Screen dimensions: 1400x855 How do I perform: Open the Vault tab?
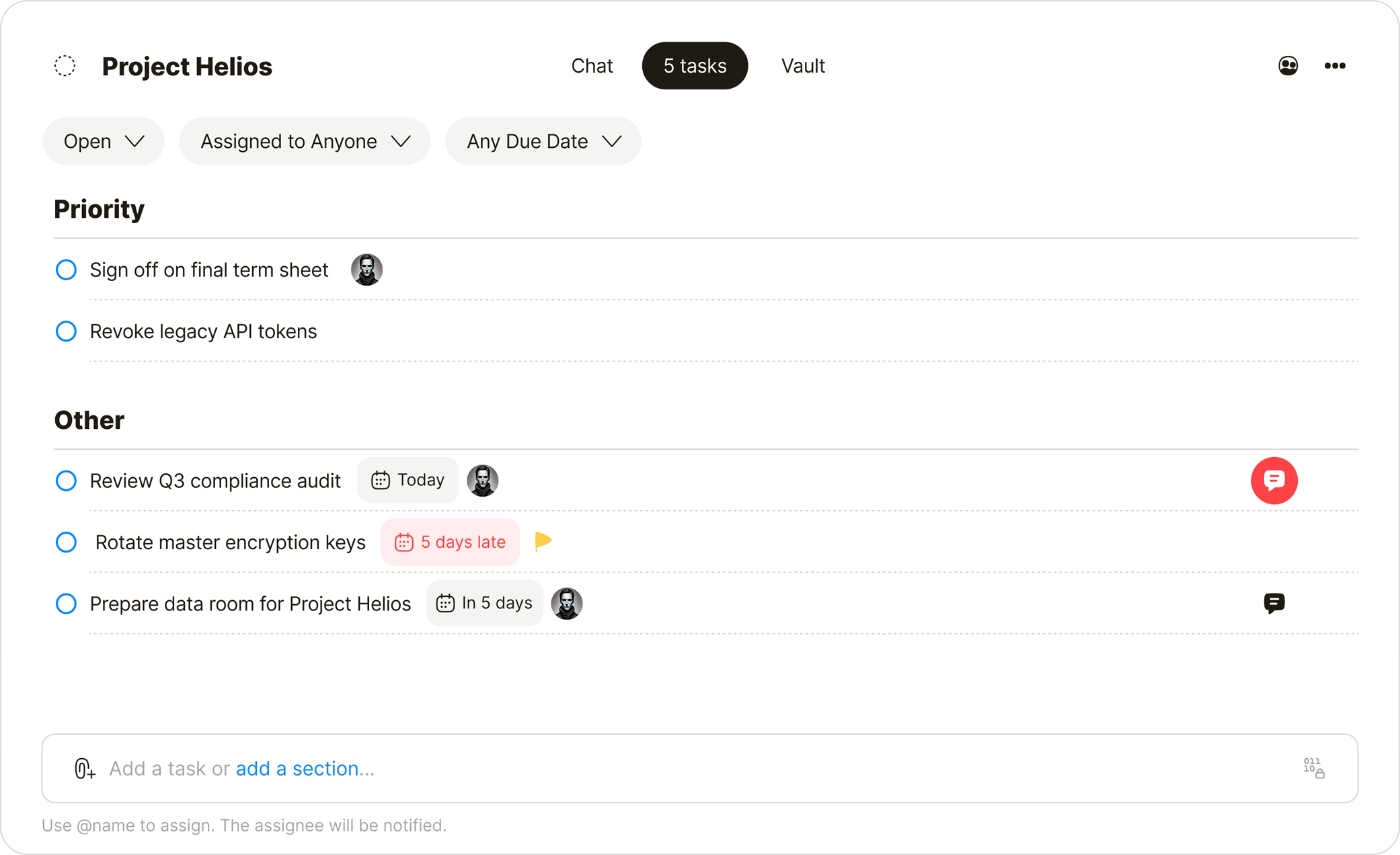point(802,65)
